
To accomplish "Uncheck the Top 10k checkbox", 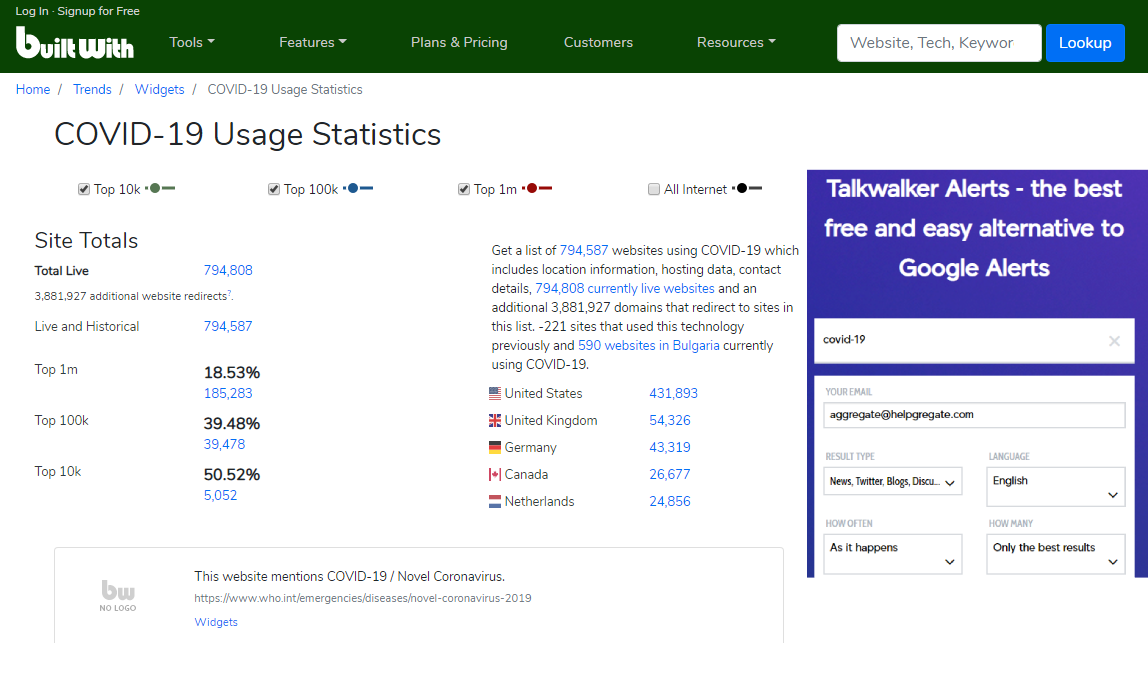I will coord(84,189).
